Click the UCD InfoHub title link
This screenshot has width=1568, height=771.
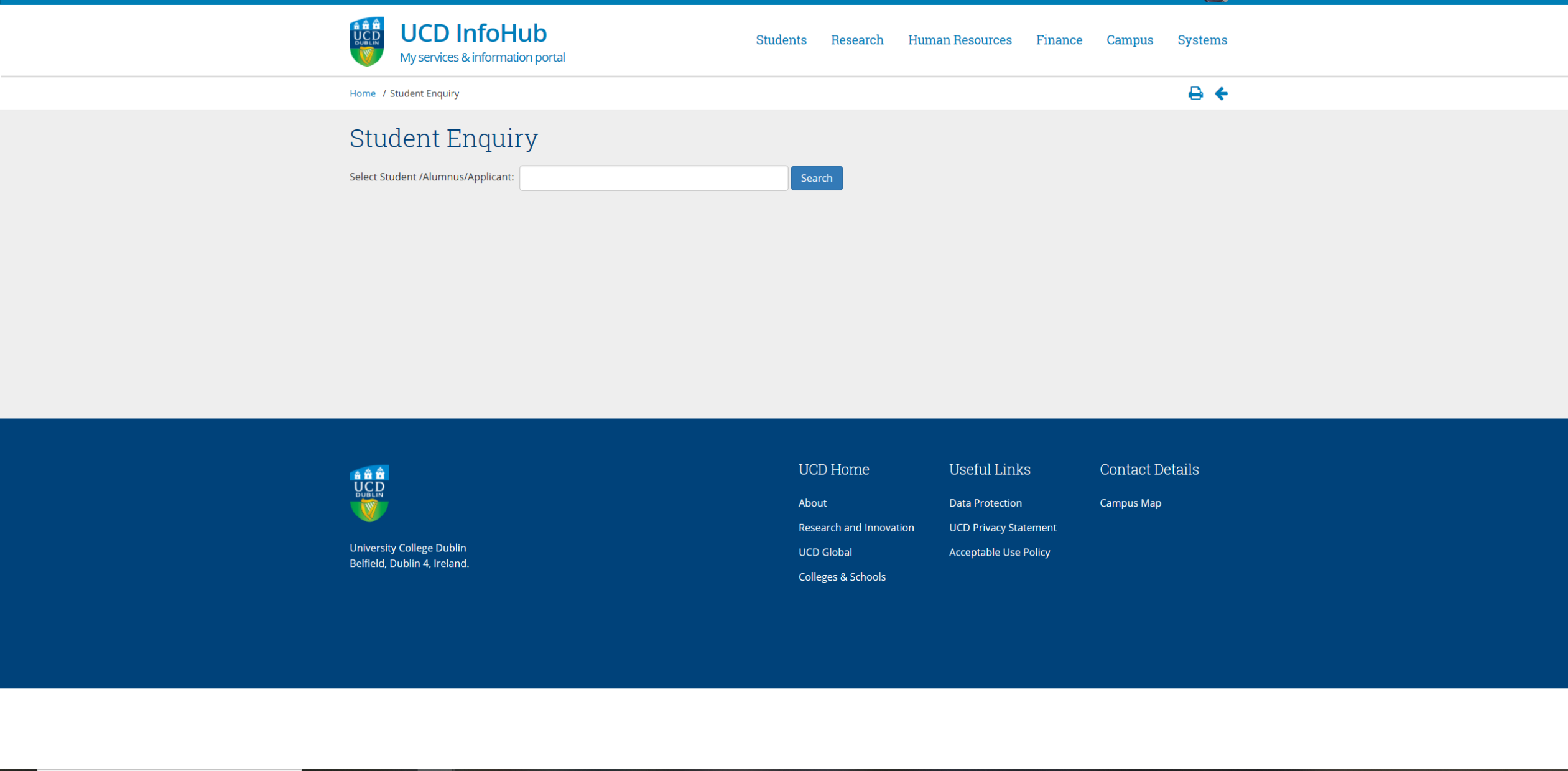pyautogui.click(x=473, y=33)
